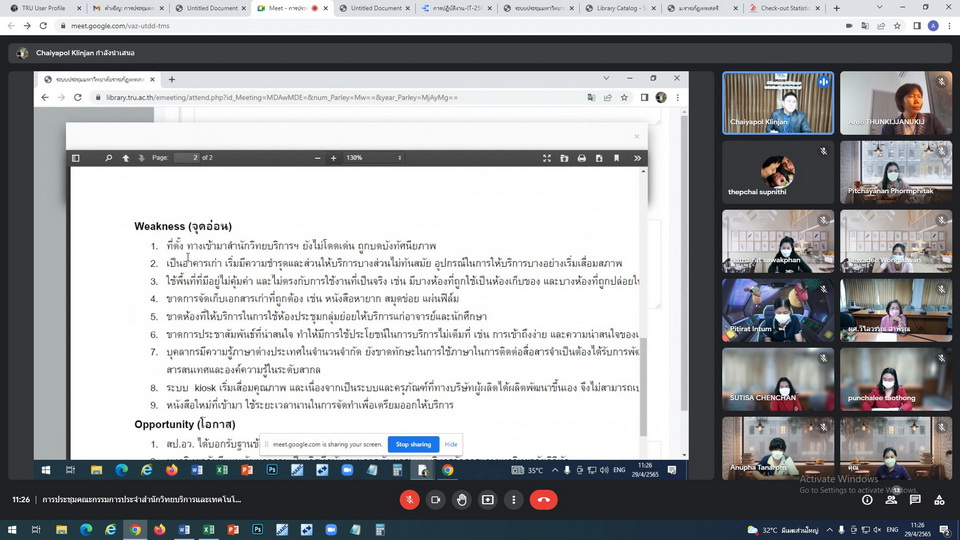Unmute the microphone in Meet
This screenshot has width=960, height=540.
click(x=410, y=500)
